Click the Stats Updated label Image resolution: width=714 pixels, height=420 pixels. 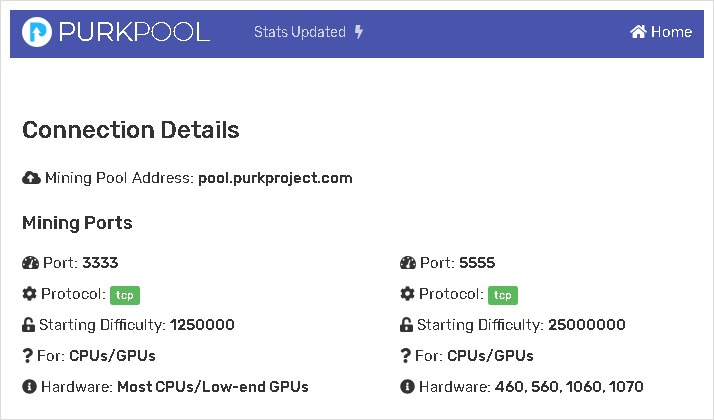[x=300, y=32]
